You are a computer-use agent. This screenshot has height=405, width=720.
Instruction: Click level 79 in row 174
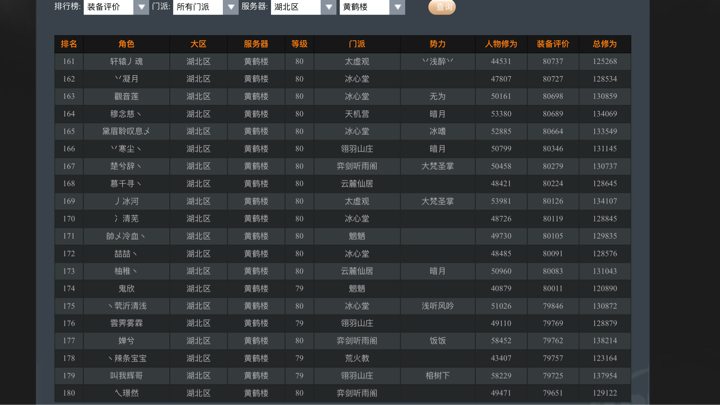[x=299, y=288]
